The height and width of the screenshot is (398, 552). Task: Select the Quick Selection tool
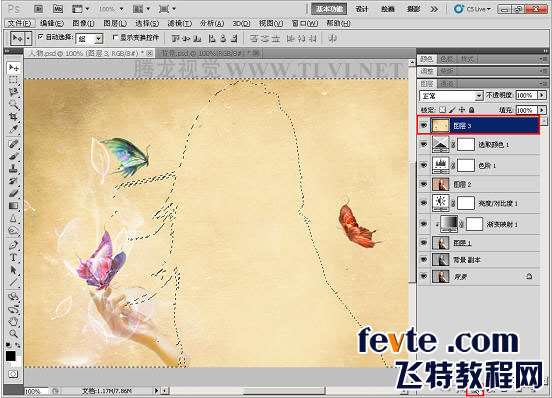pos(13,105)
